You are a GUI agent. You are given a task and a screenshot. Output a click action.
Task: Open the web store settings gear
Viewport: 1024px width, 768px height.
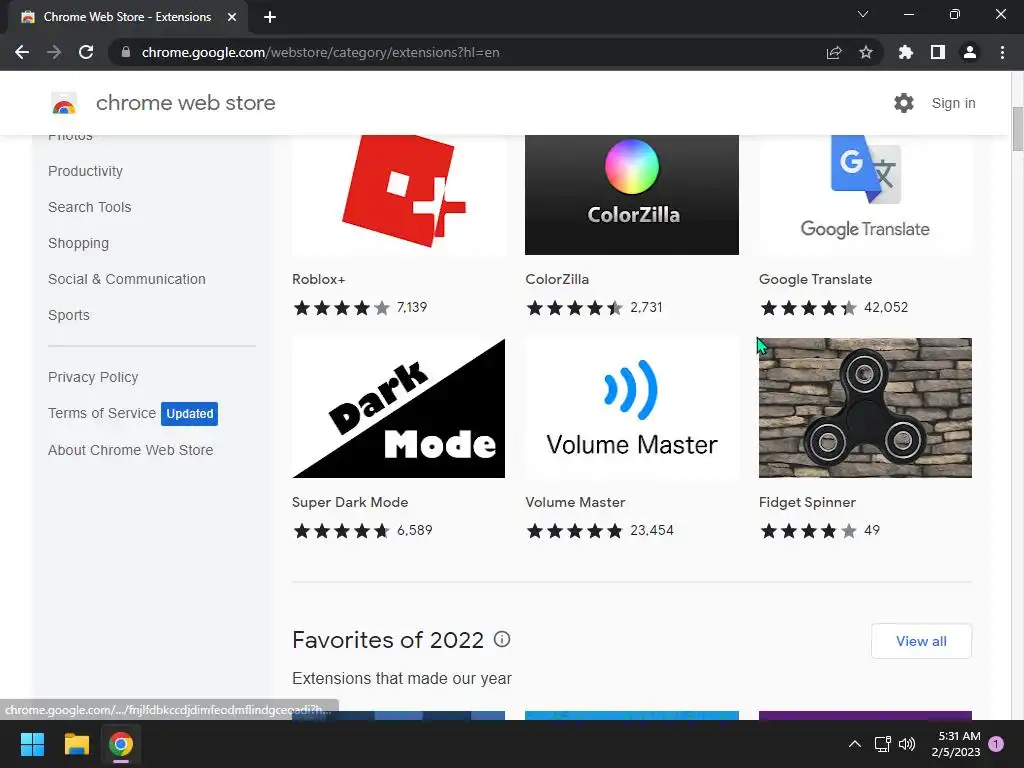coord(904,103)
